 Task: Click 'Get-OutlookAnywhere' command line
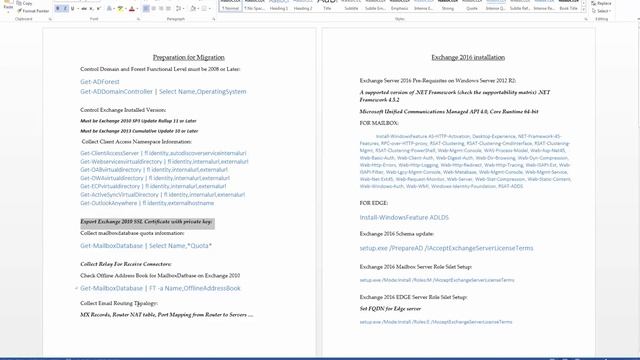(147, 203)
